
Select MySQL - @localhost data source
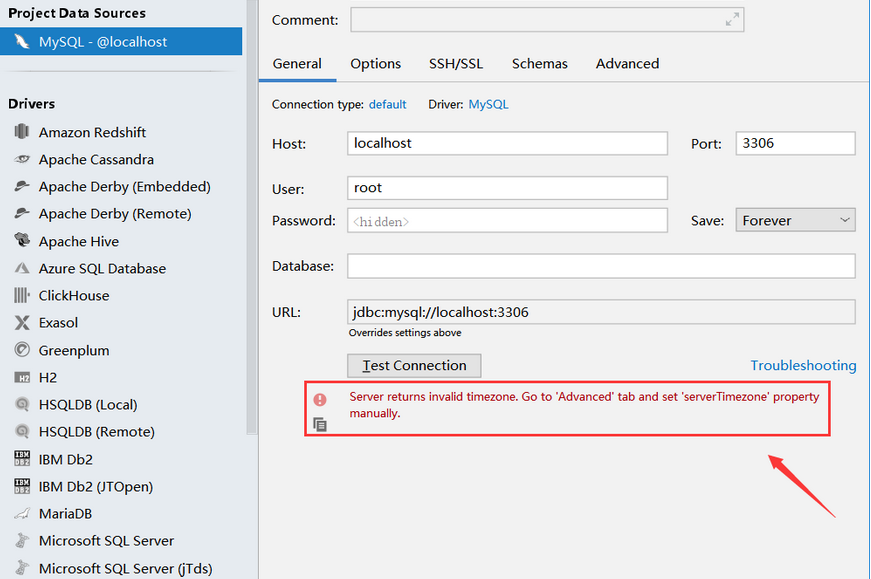[121, 42]
